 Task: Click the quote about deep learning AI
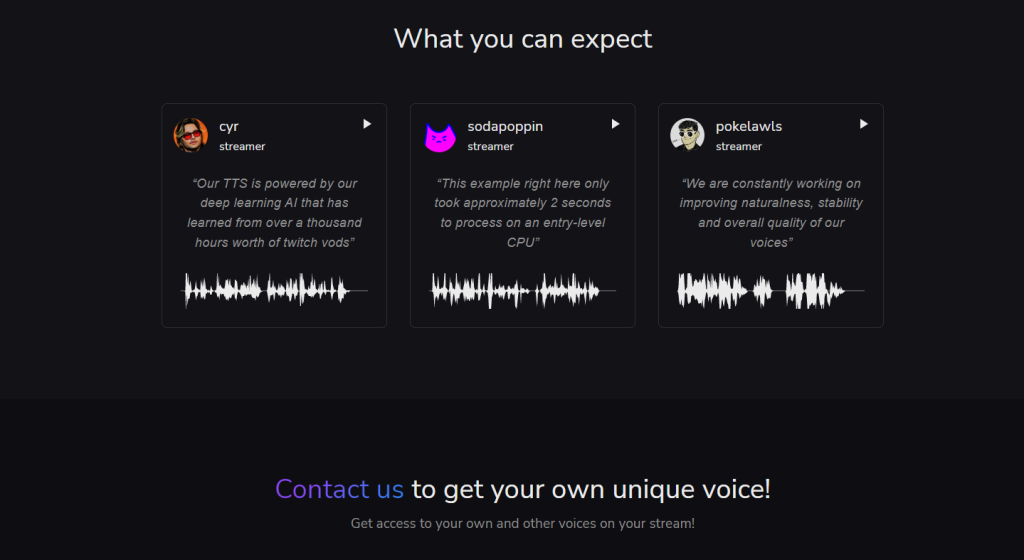273,213
